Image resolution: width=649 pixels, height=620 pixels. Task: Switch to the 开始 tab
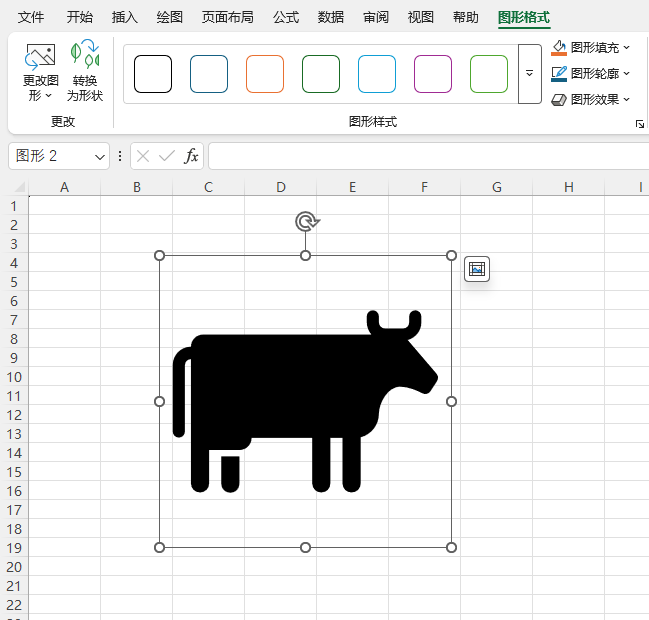pyautogui.click(x=80, y=17)
